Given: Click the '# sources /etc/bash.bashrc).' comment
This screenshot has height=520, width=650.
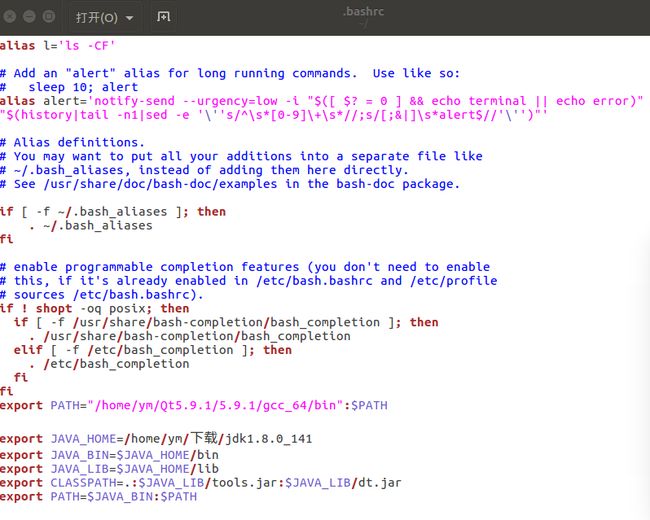Looking at the screenshot, I should click(x=102, y=294).
